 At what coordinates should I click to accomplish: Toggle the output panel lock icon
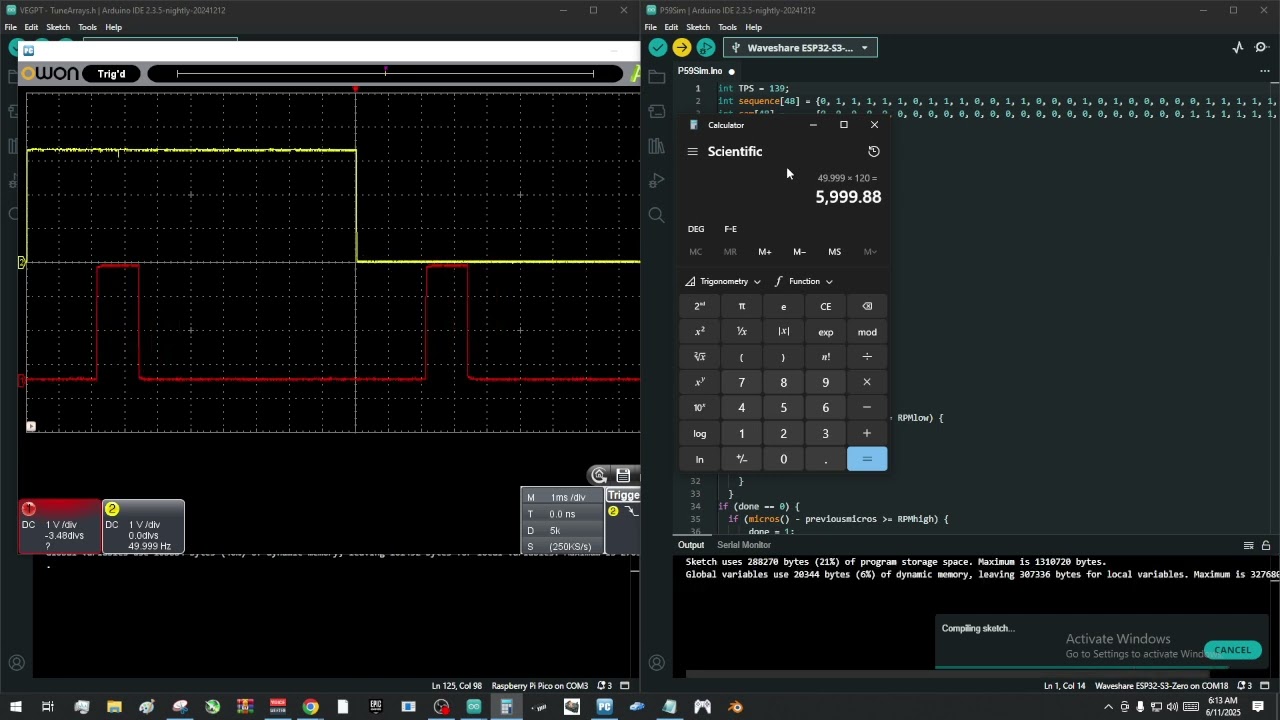click(x=1266, y=545)
